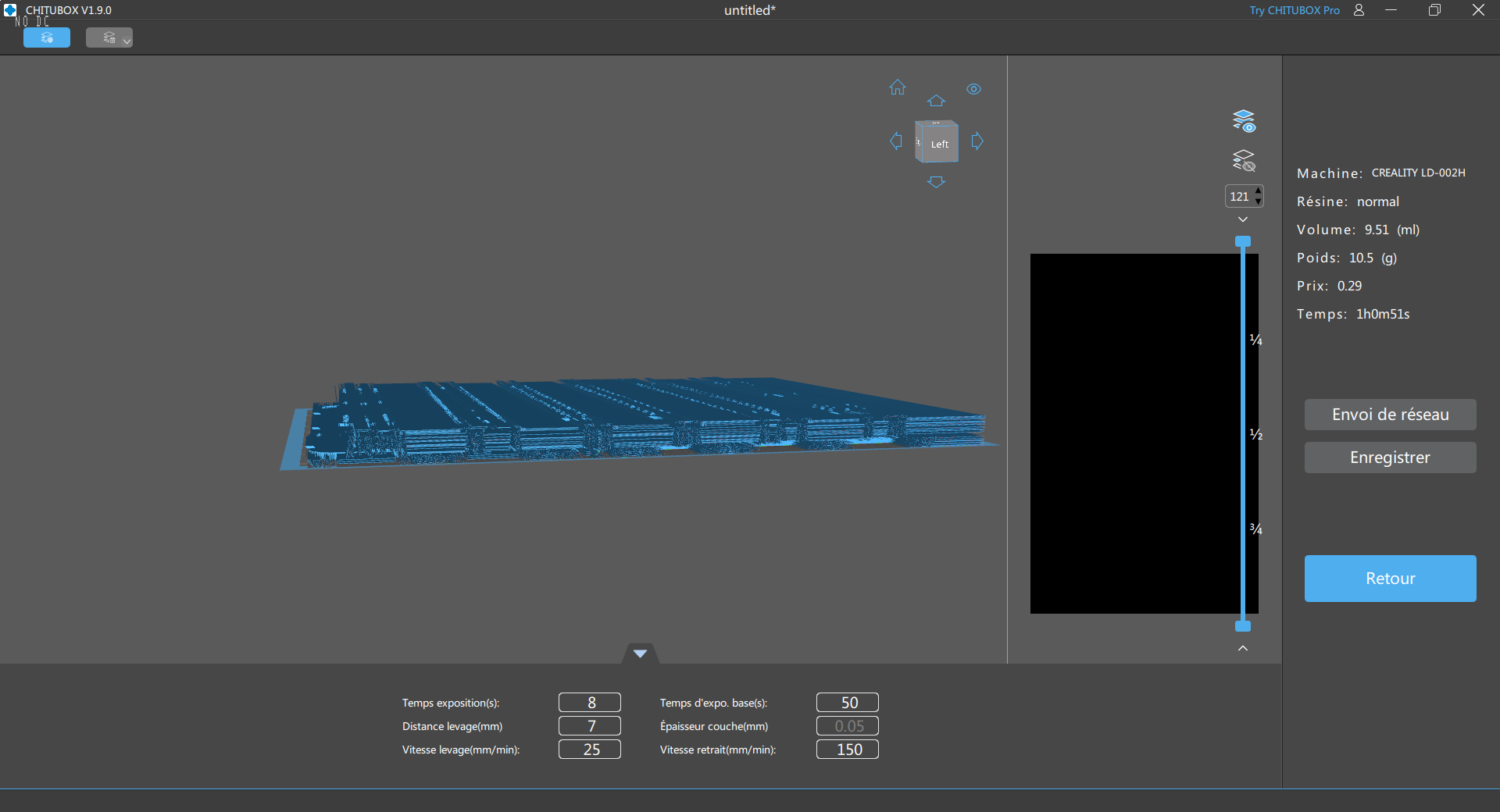Click the Left face of the view cube
1500x812 pixels.
click(938, 144)
